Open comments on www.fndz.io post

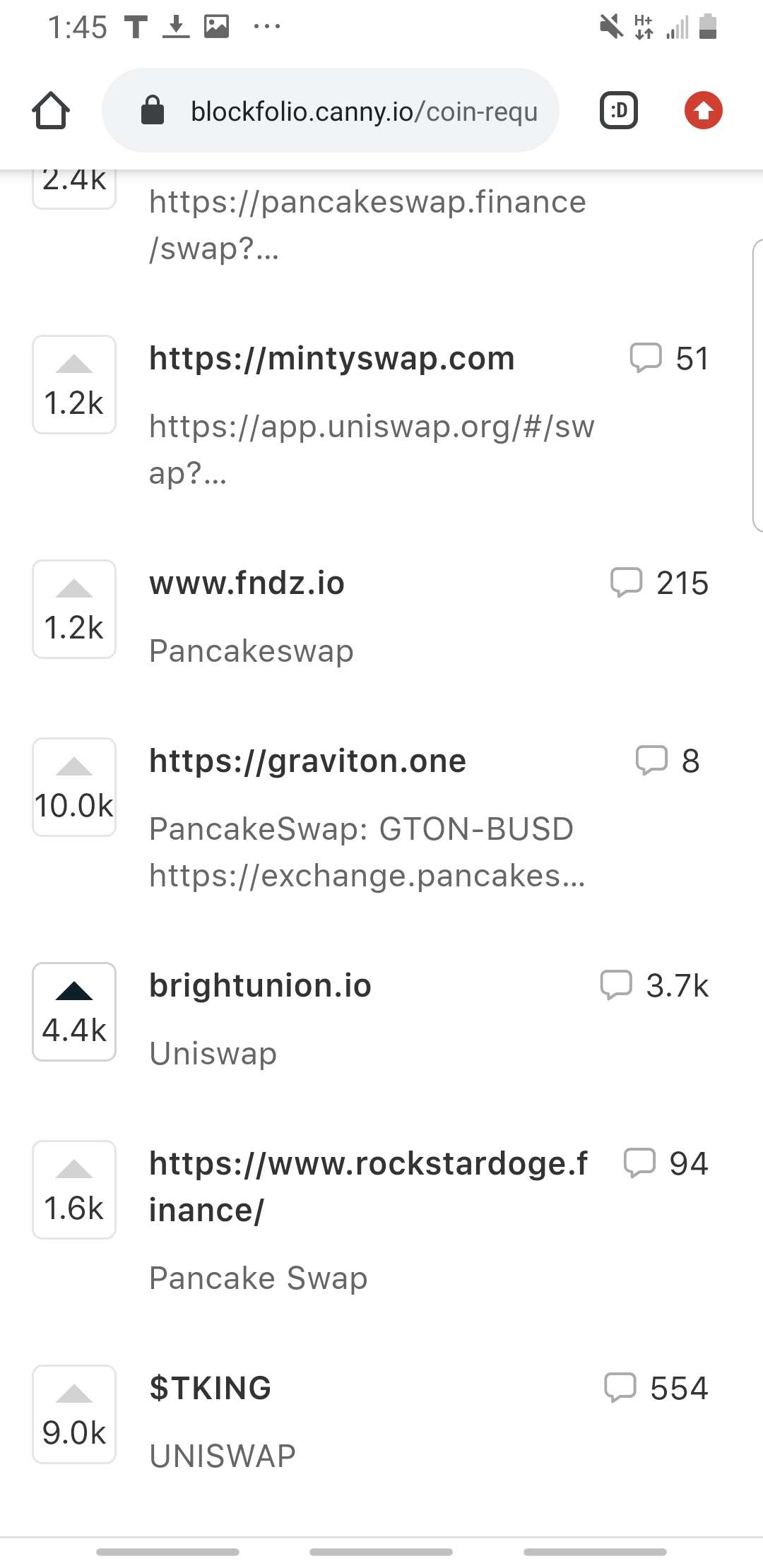[x=659, y=583]
